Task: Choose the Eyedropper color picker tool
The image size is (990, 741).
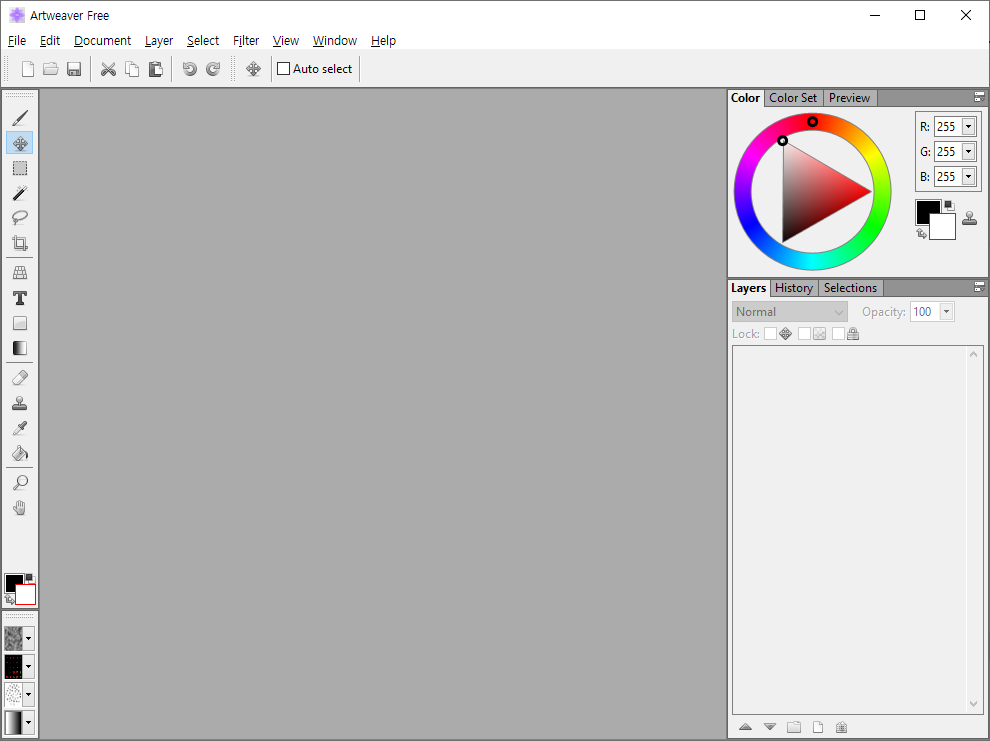Action: pyautogui.click(x=20, y=428)
